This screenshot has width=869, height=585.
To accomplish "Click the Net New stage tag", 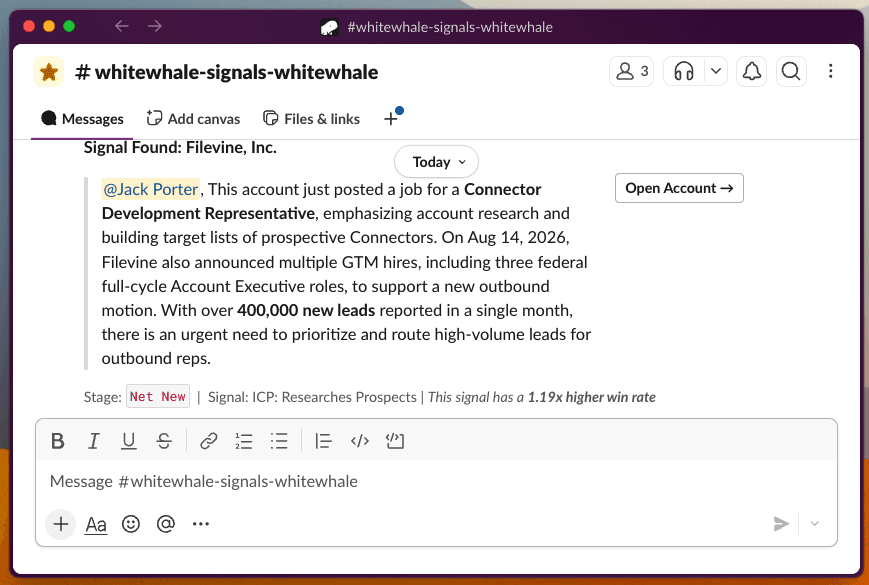I will pos(158,397).
